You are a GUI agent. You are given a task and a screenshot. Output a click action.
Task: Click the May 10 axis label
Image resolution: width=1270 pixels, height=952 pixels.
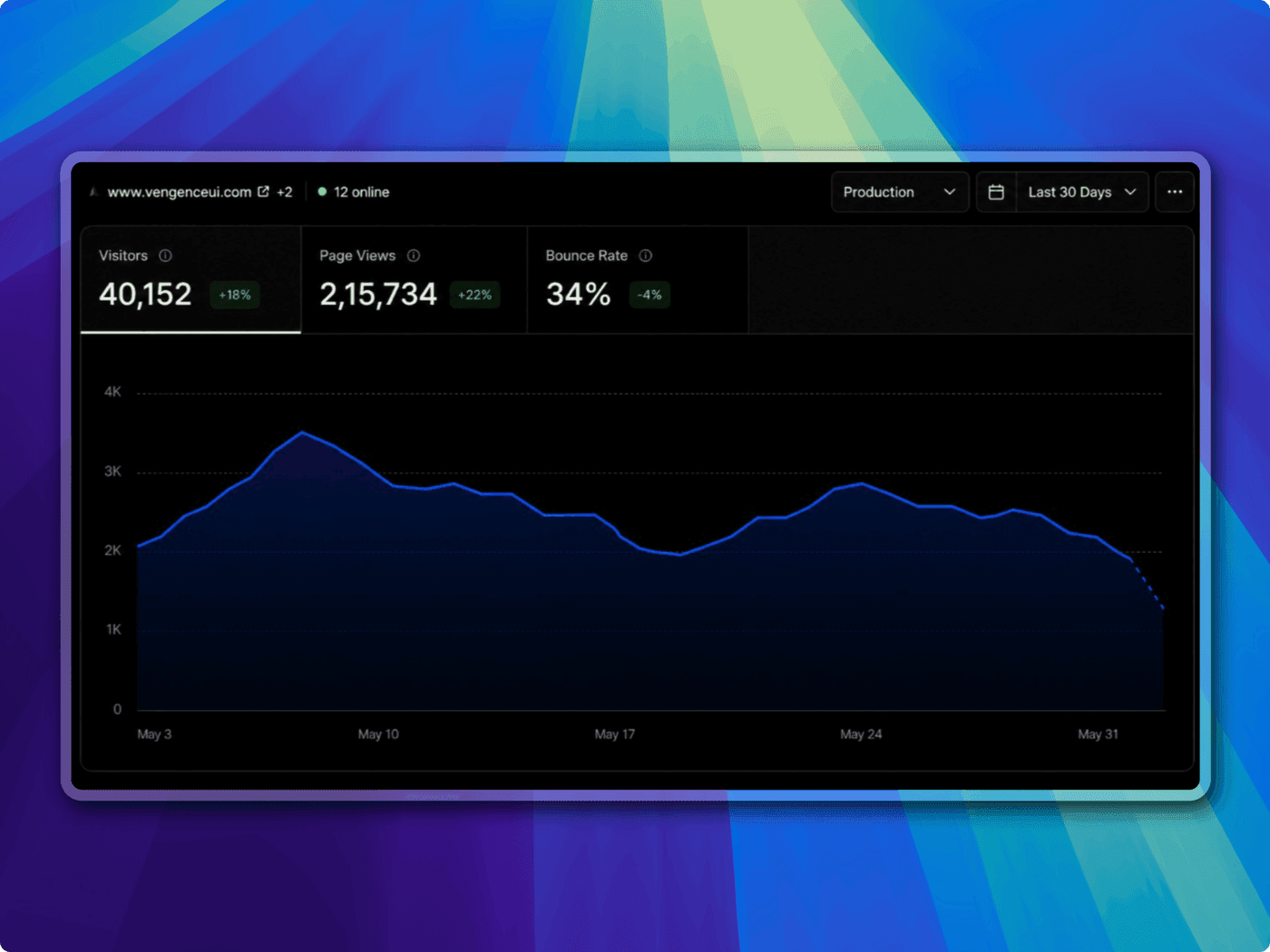(378, 734)
